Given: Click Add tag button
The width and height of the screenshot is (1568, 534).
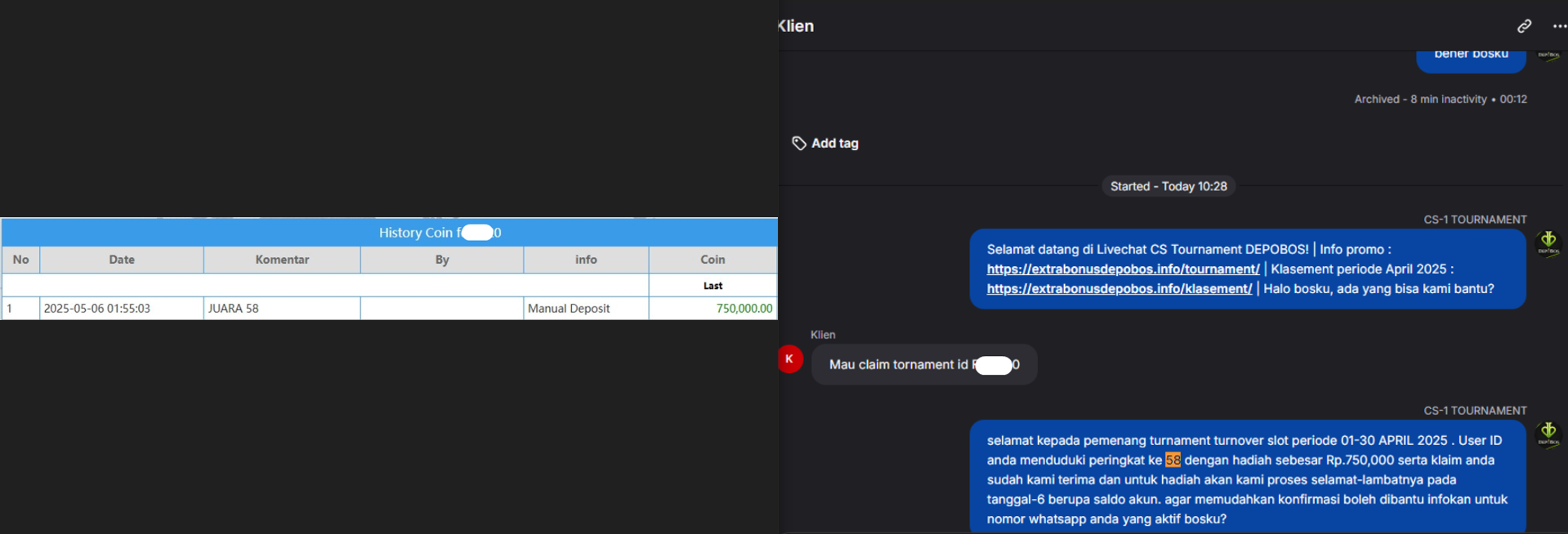Looking at the screenshot, I should [825, 143].
